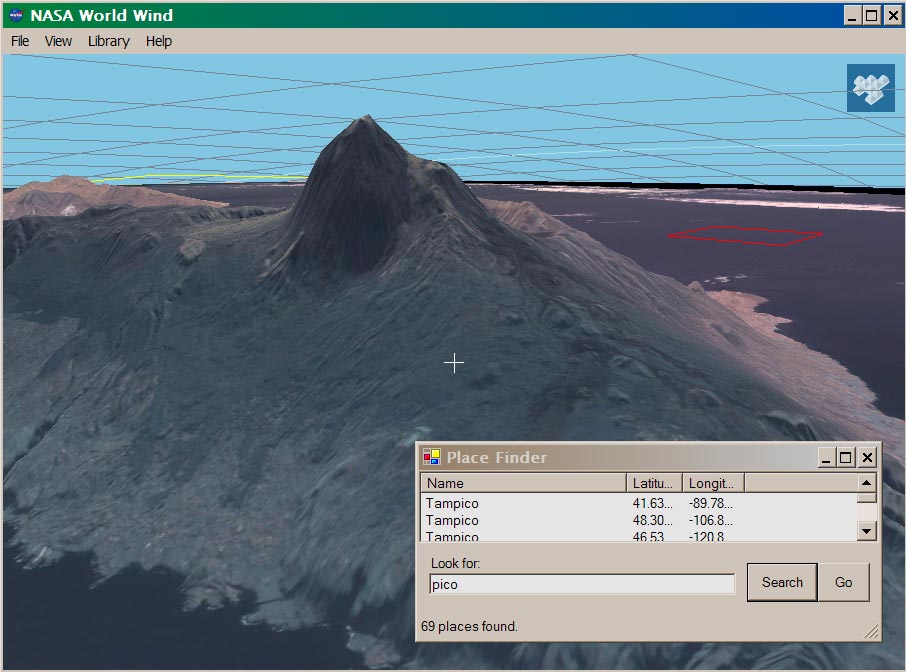Select the Tampico row with latitude 48.30

pos(638,520)
